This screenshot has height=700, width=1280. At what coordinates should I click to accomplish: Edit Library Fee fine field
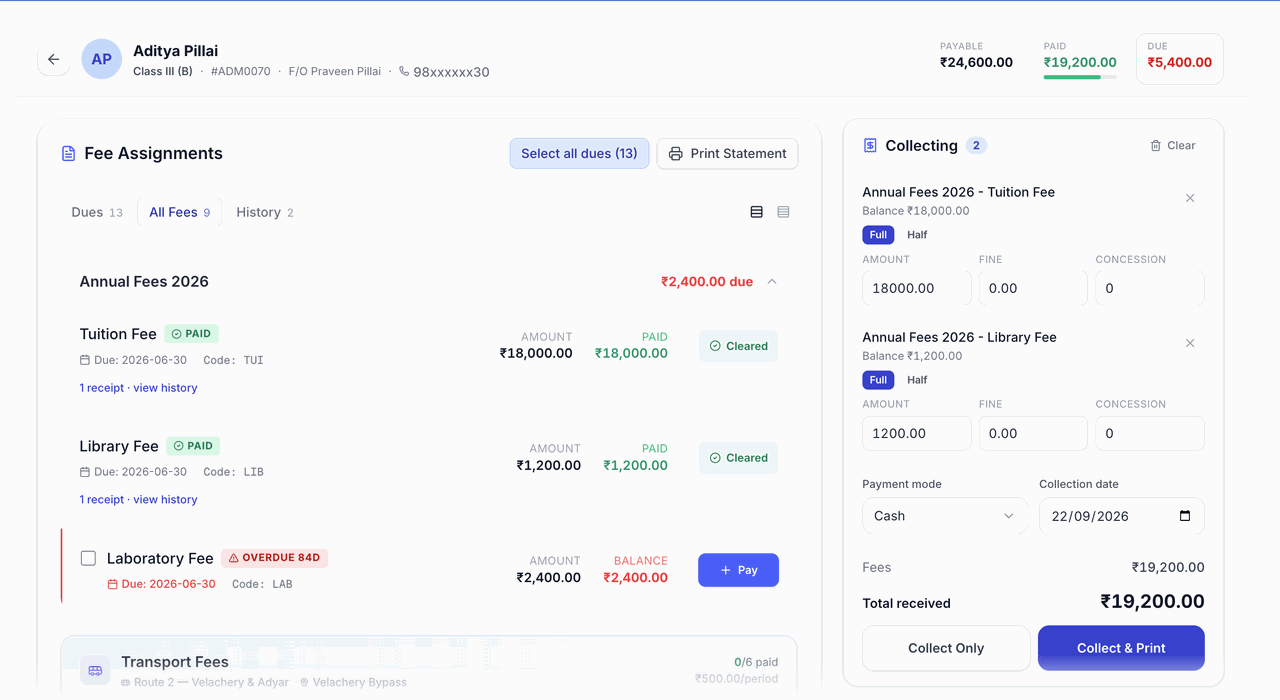(1033, 433)
